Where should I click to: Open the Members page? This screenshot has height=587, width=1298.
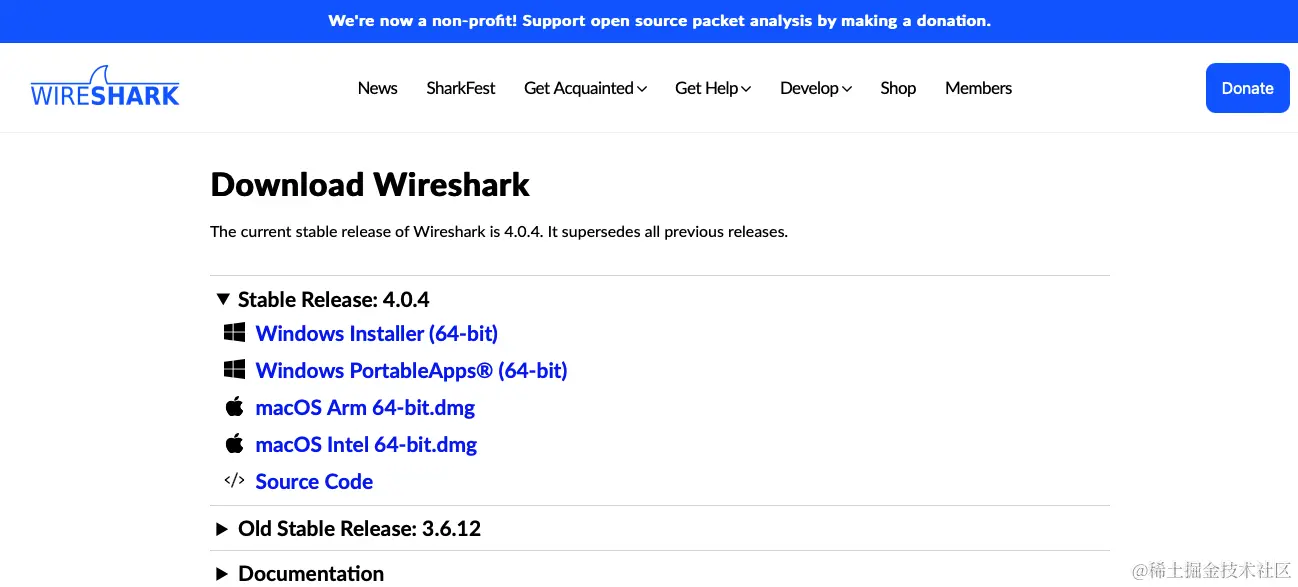978,88
